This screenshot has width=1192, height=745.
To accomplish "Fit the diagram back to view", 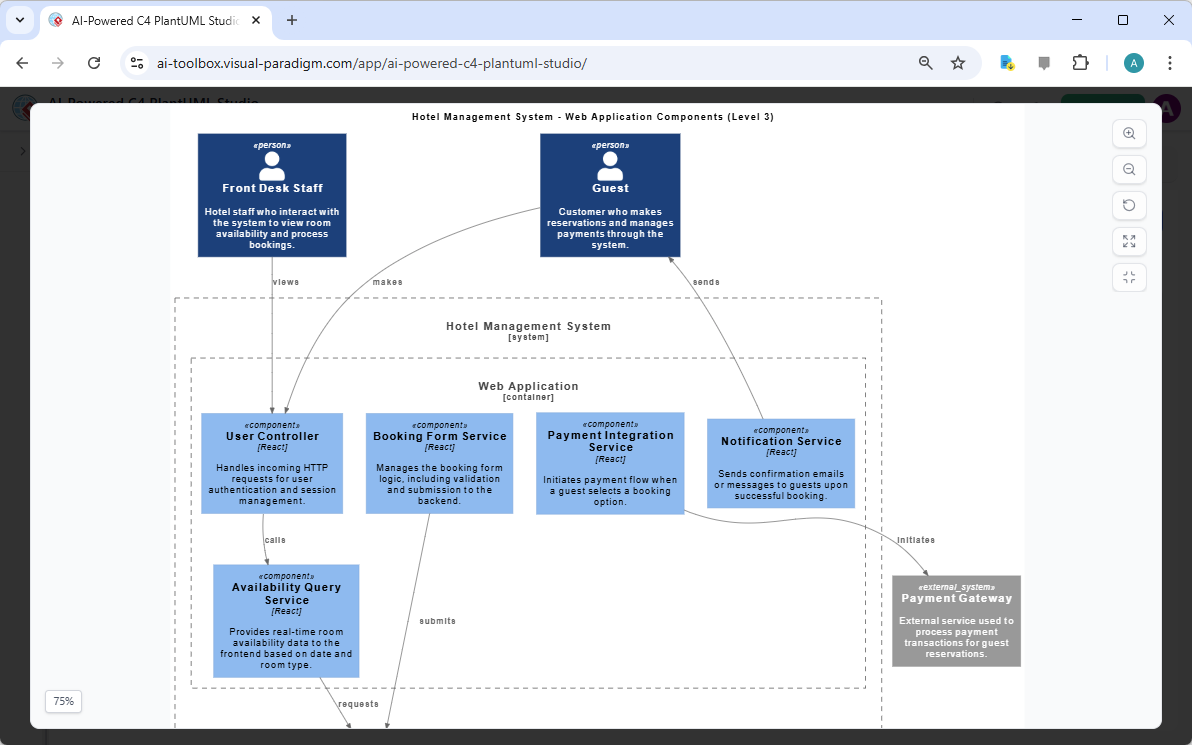I will (1129, 277).
